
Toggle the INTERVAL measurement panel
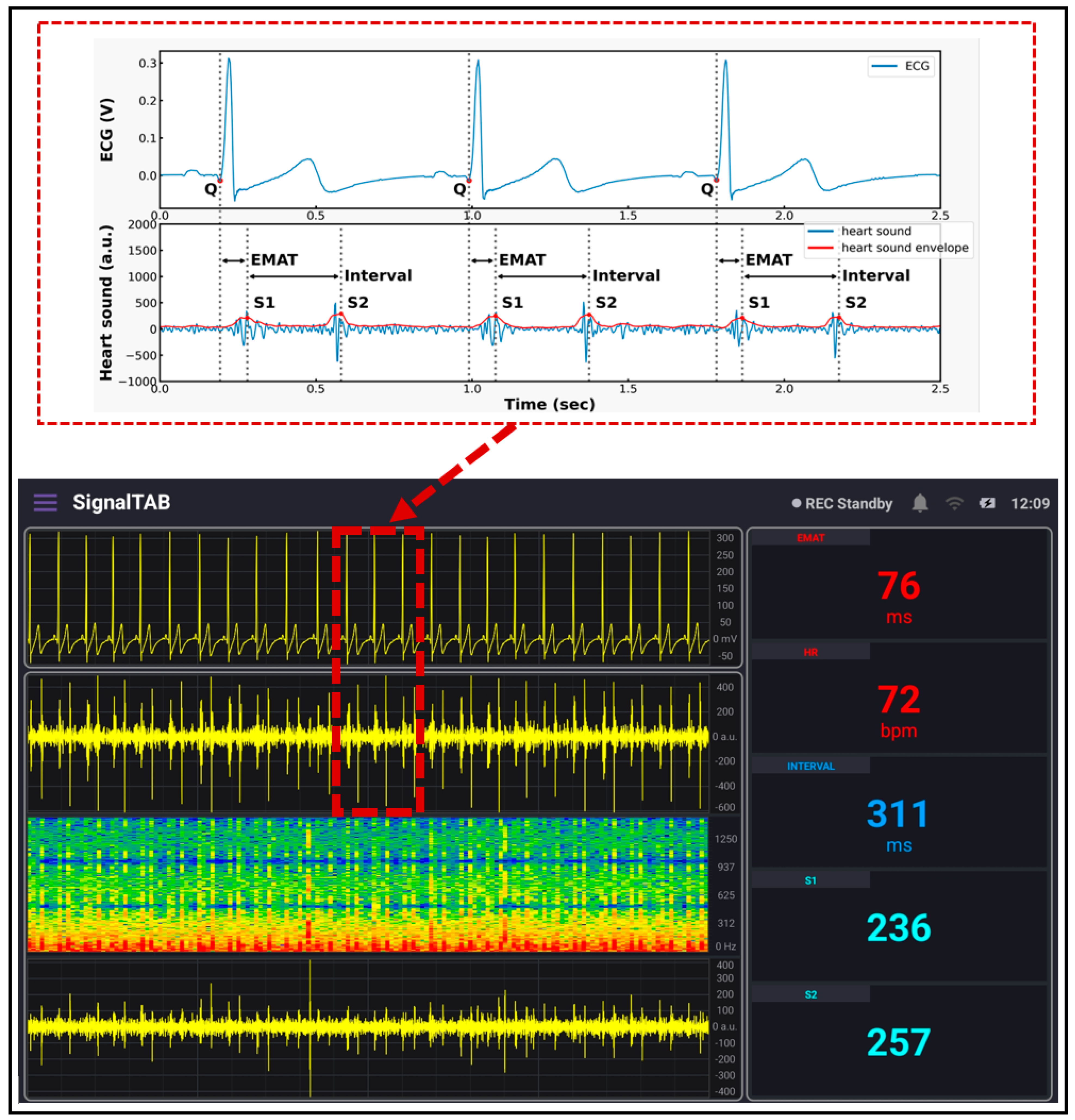(x=811, y=766)
